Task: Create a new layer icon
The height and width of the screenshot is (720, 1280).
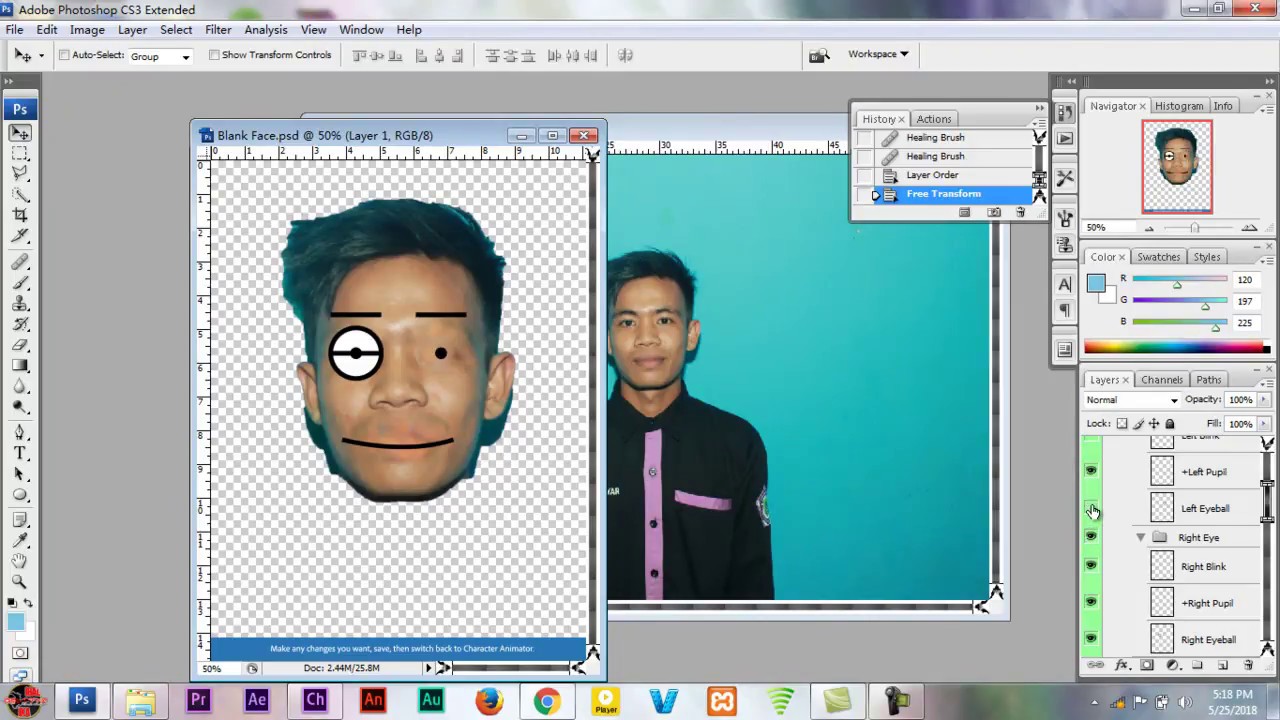Action: point(1222,665)
